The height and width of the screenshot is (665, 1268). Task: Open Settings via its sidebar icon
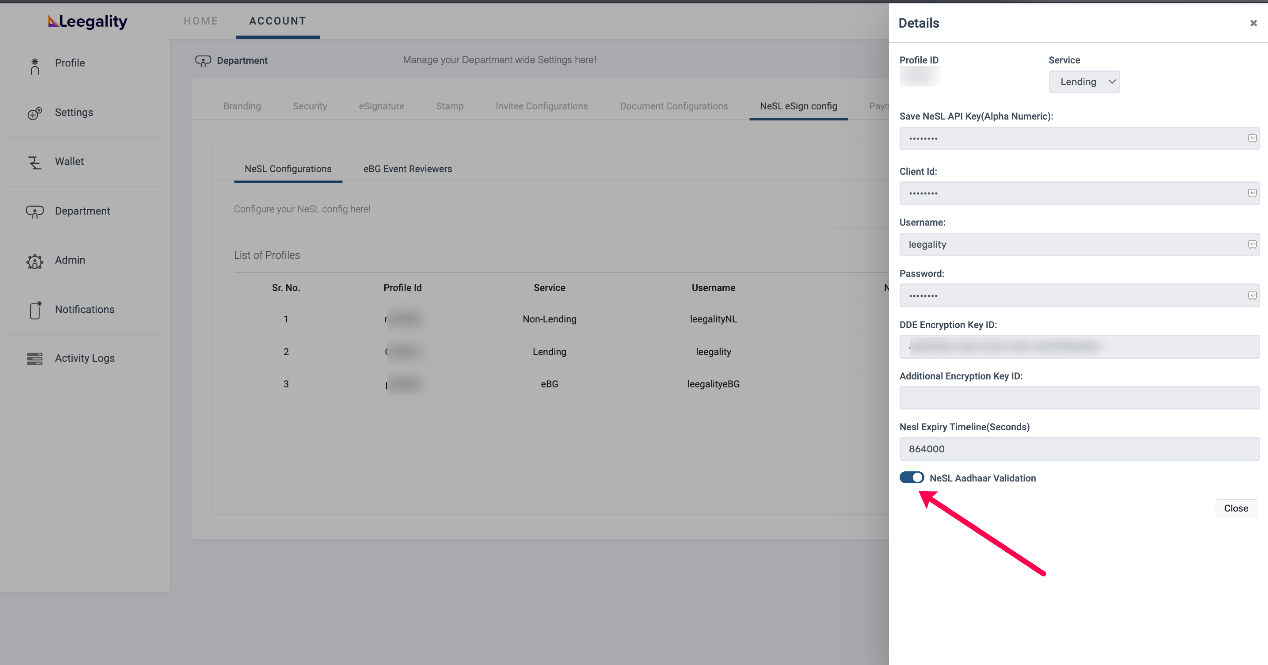pos(35,114)
